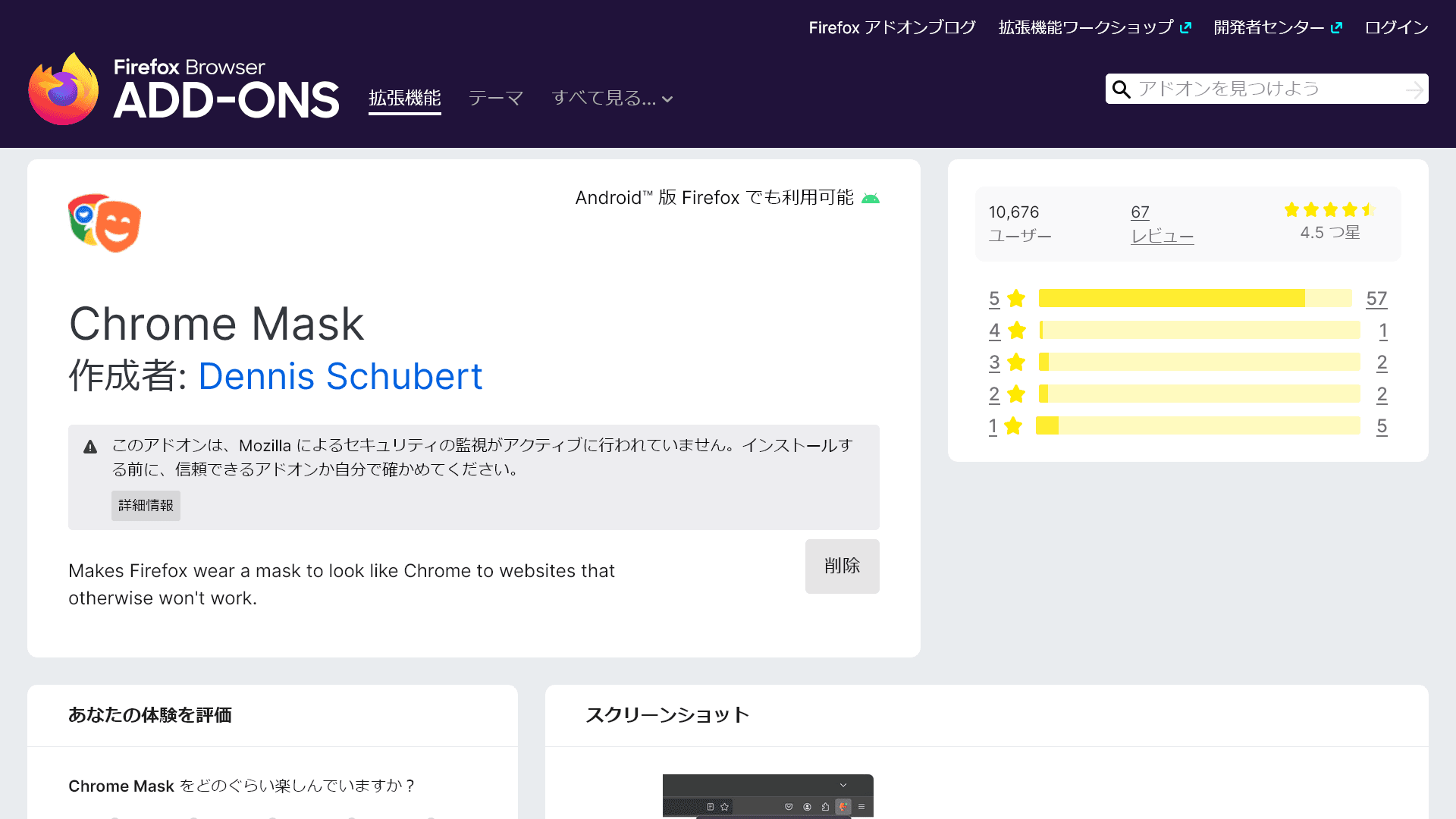Screen dimensions: 1456x819
Task: Click the 削除 button
Action: [x=842, y=566]
